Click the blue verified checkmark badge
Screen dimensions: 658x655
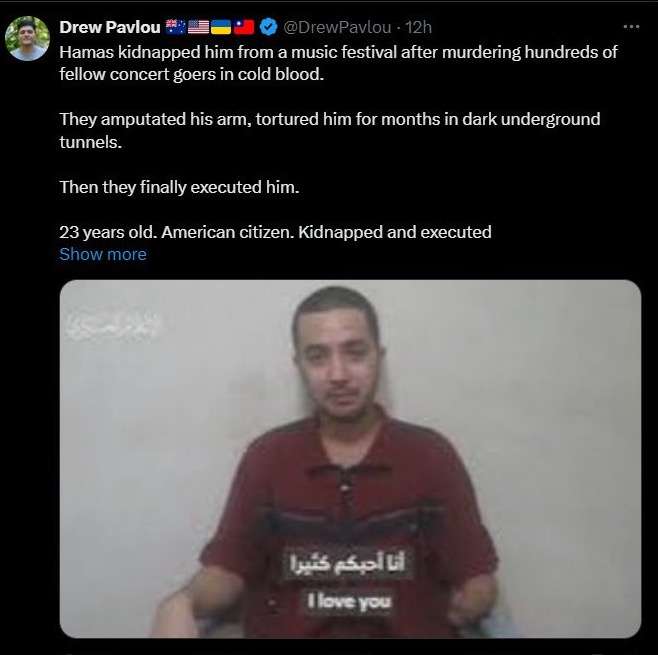tap(269, 27)
